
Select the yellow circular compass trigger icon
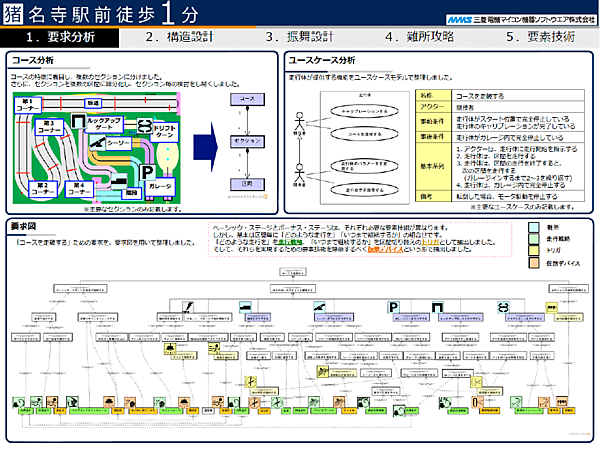[x=250, y=382]
